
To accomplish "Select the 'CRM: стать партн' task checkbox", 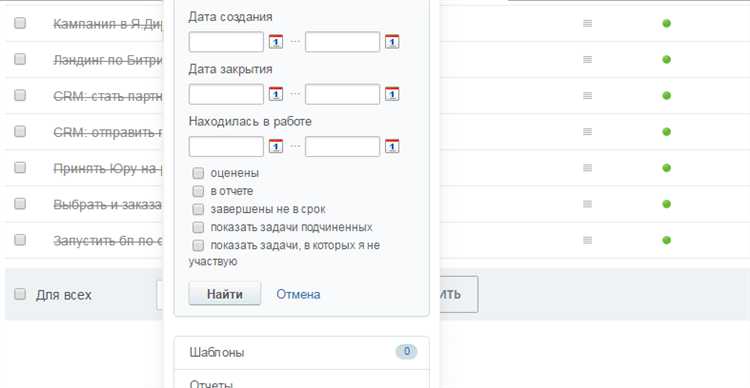I will pyautogui.click(x=20, y=95).
